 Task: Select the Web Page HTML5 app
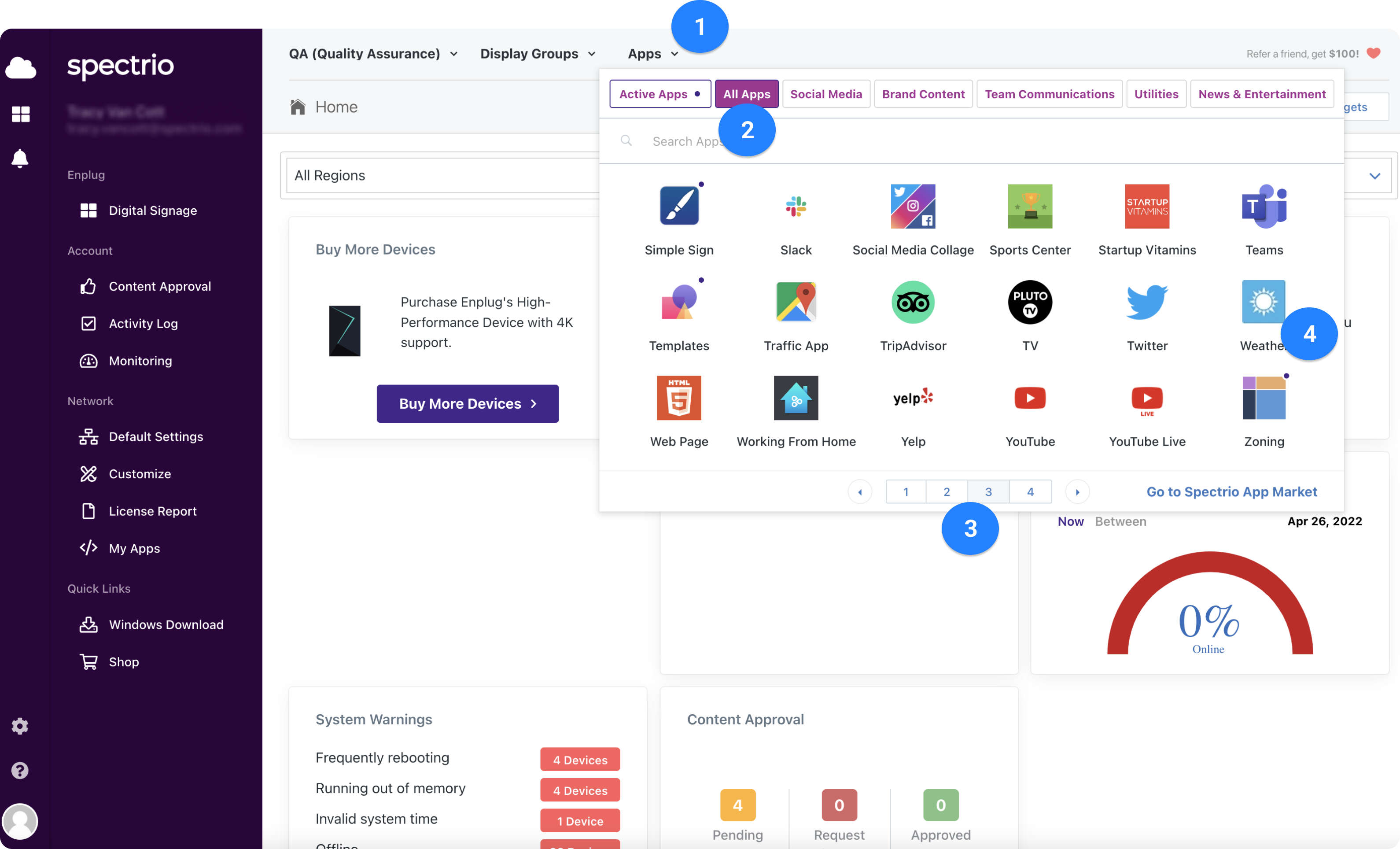pos(679,398)
